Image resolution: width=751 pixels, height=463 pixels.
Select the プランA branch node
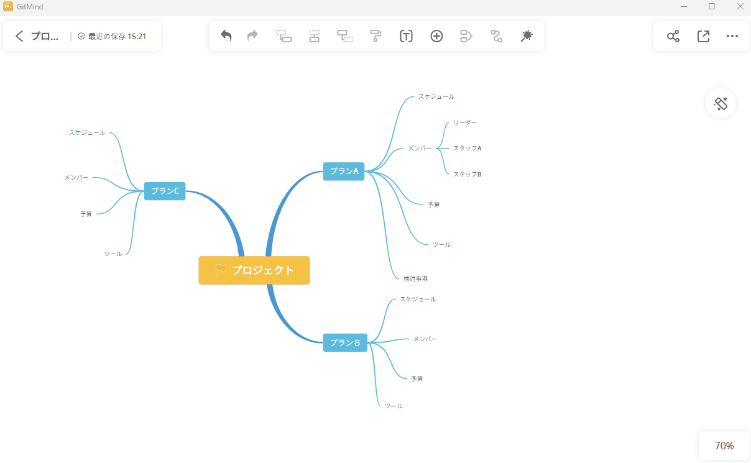point(344,171)
